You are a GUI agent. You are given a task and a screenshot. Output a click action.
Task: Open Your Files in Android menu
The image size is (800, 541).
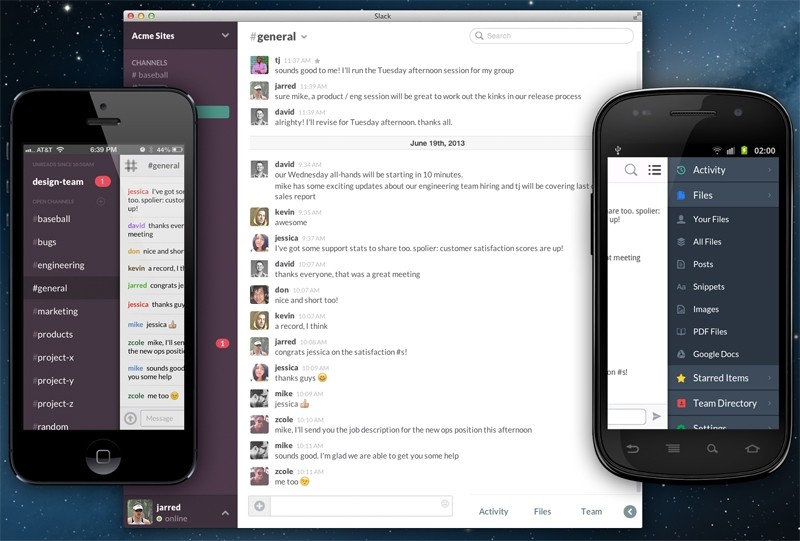point(724,219)
